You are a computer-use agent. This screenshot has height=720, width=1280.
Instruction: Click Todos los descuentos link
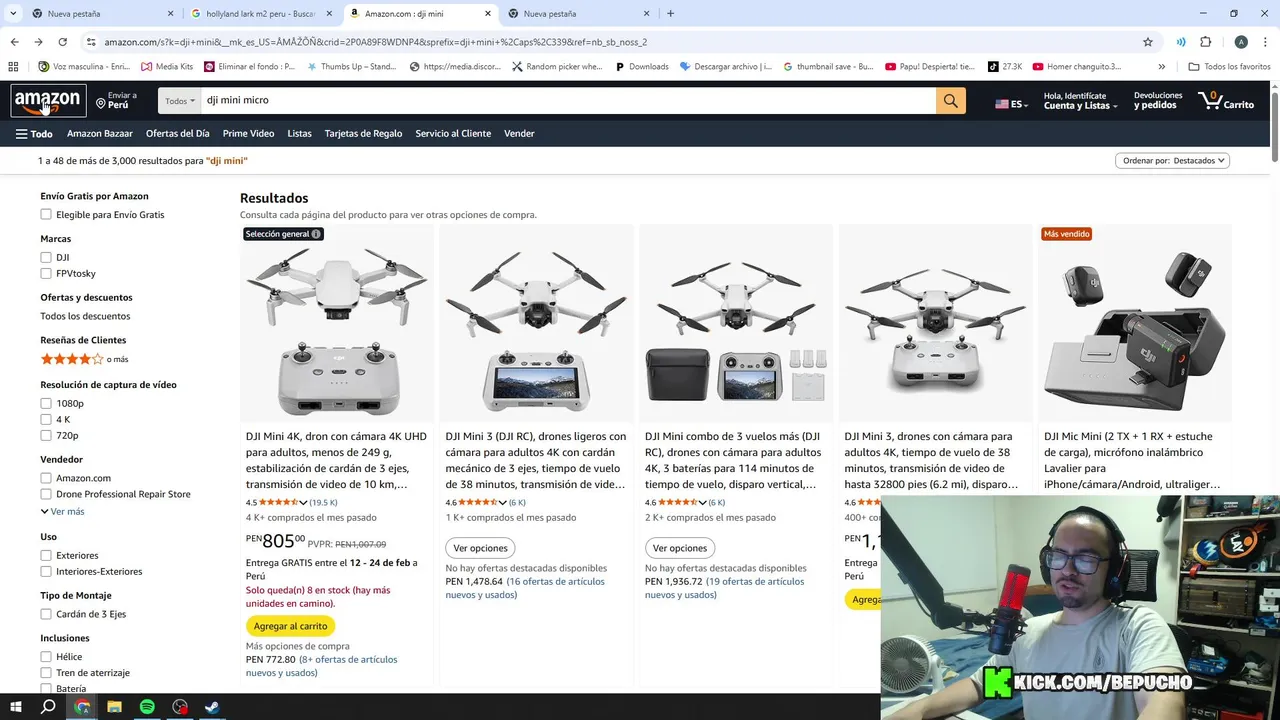[85, 317]
